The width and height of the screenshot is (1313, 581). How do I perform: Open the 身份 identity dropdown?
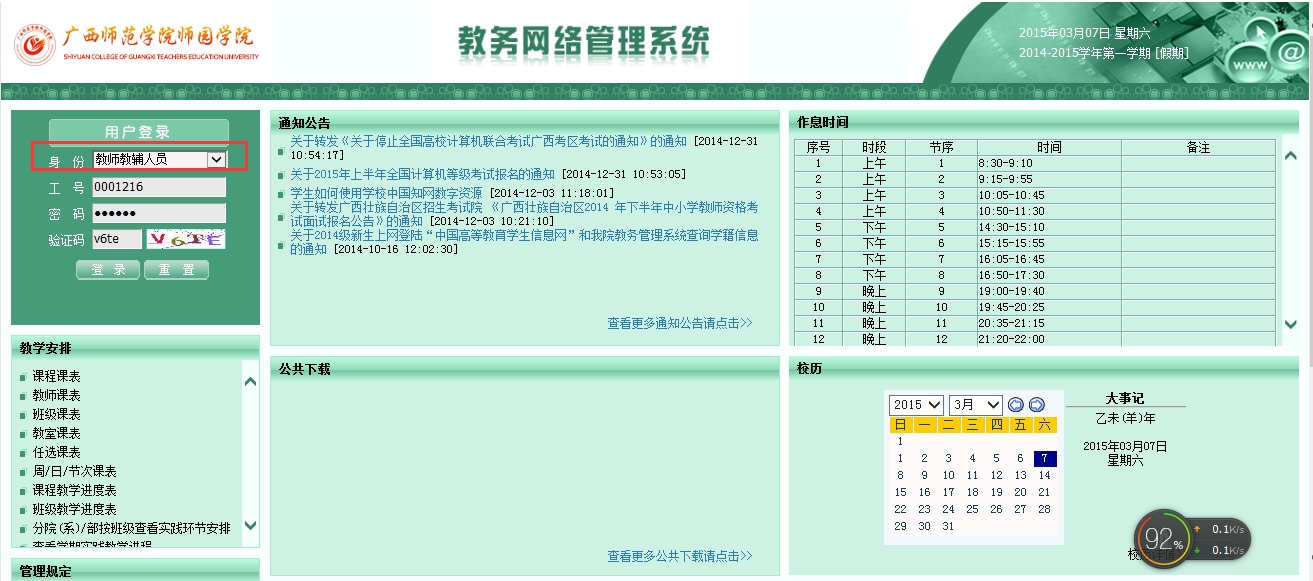[x=159, y=159]
